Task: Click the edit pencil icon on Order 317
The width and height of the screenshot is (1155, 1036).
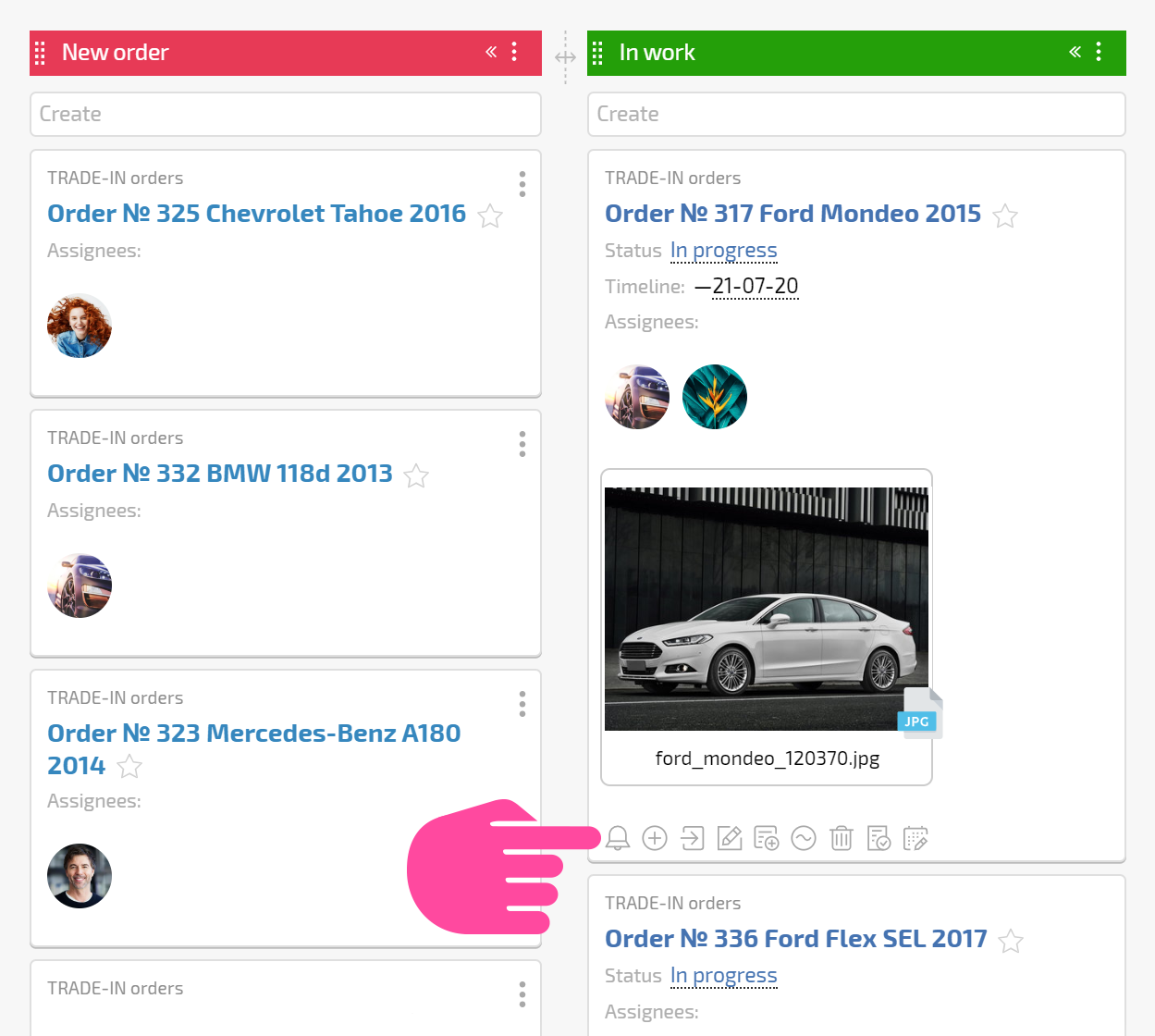Action: tap(730, 838)
